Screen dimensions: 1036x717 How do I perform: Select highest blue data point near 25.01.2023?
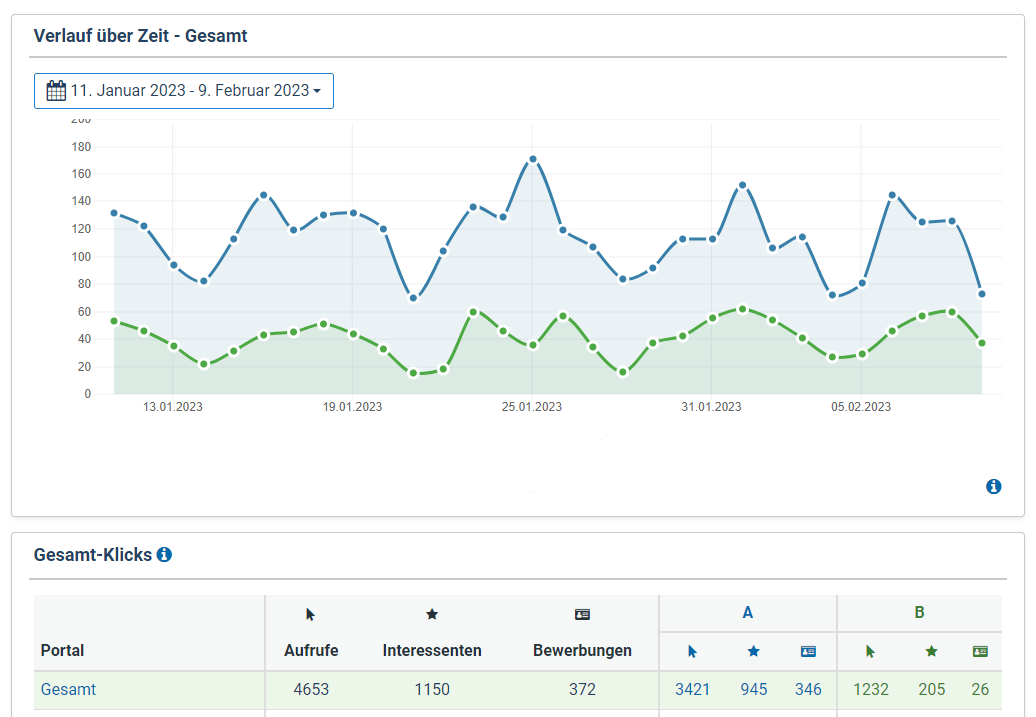pyautogui.click(x=533, y=159)
